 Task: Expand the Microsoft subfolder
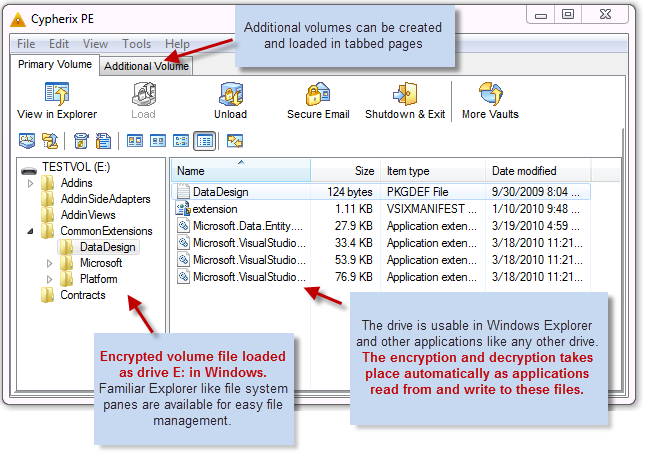49,263
